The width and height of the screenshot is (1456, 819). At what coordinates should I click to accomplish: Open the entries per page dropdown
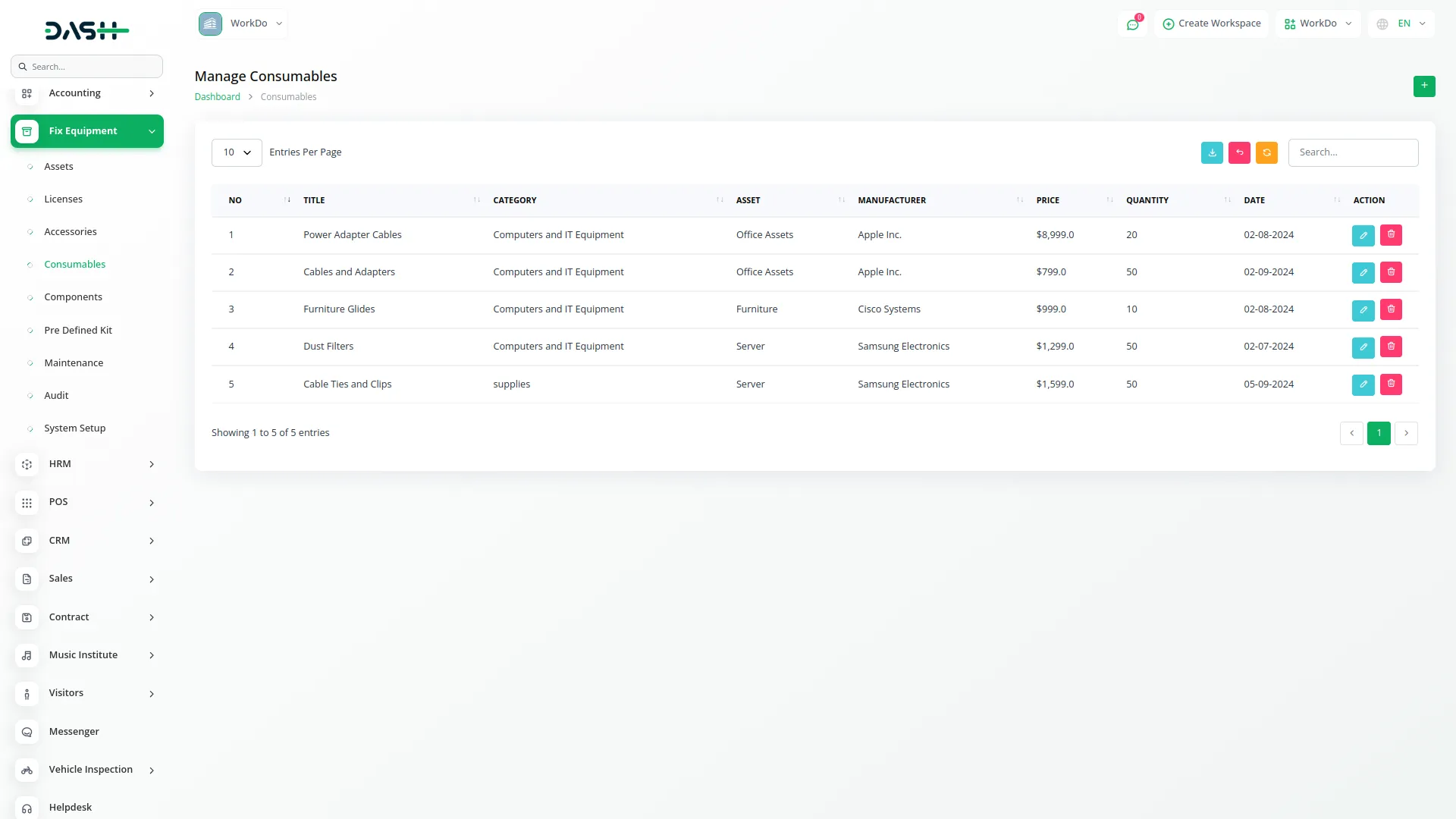(237, 152)
